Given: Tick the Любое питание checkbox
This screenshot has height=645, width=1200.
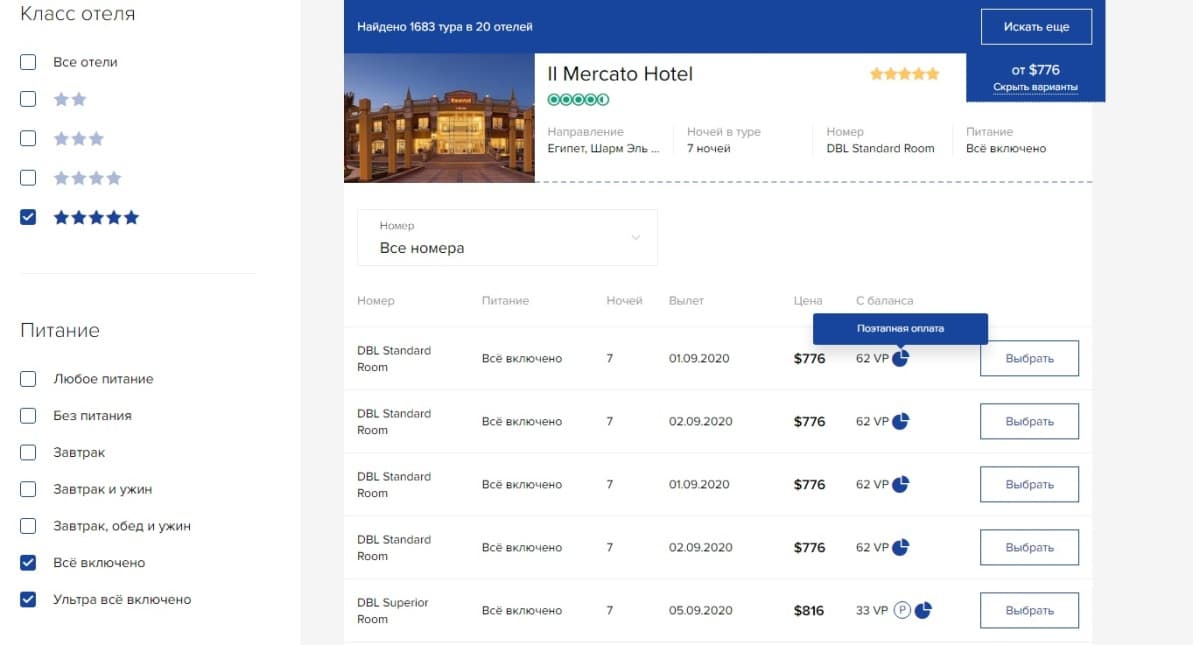Looking at the screenshot, I should (28, 379).
